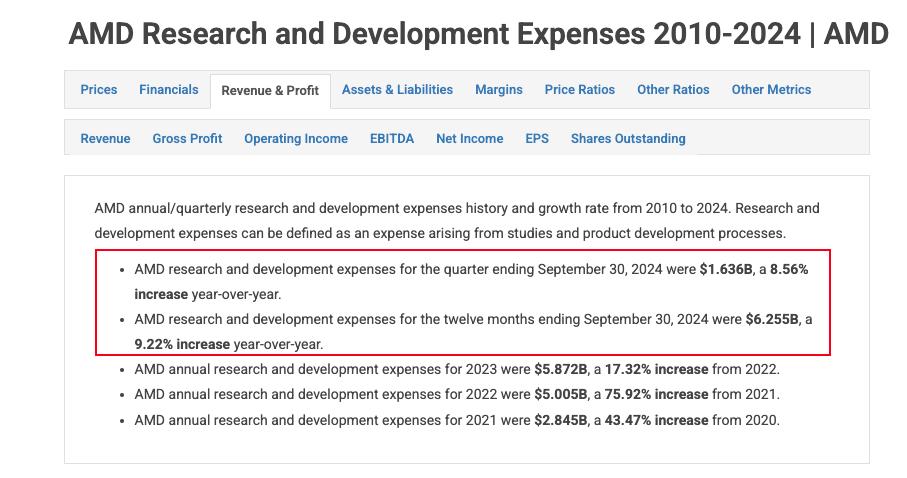
Task: Click the Revenue sub-tab link
Action: pyautogui.click(x=105, y=139)
